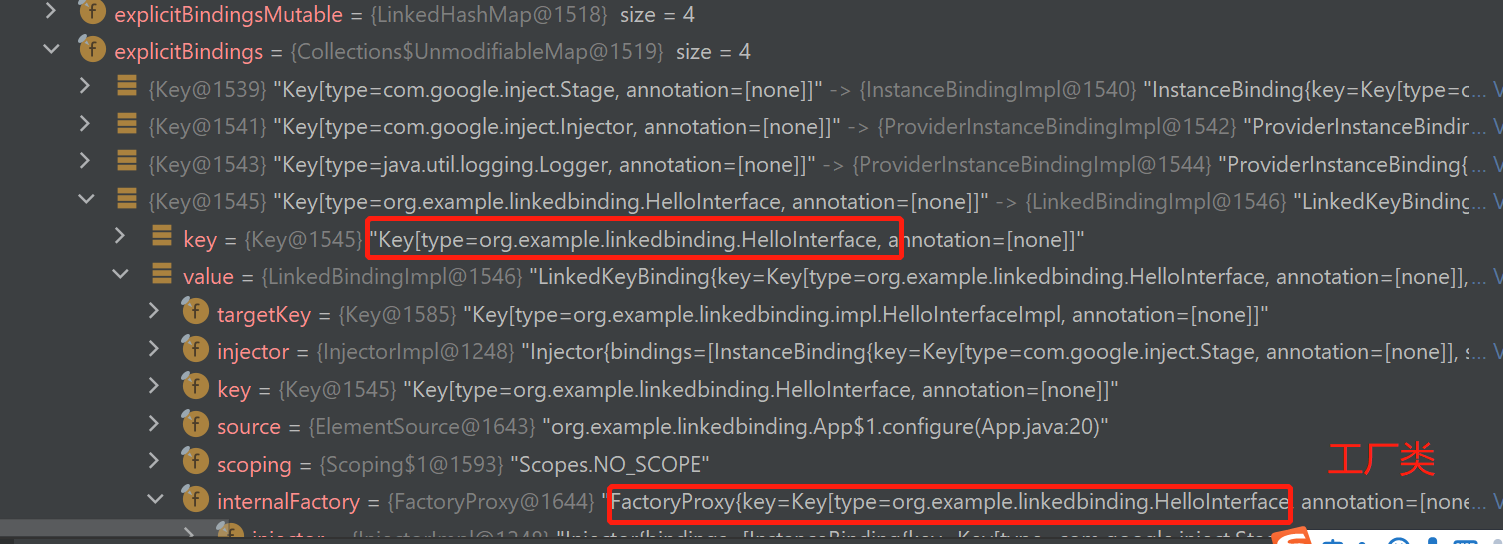Click the field icon beside internalFactory
Screen dimensions: 1503x544
tap(195, 499)
